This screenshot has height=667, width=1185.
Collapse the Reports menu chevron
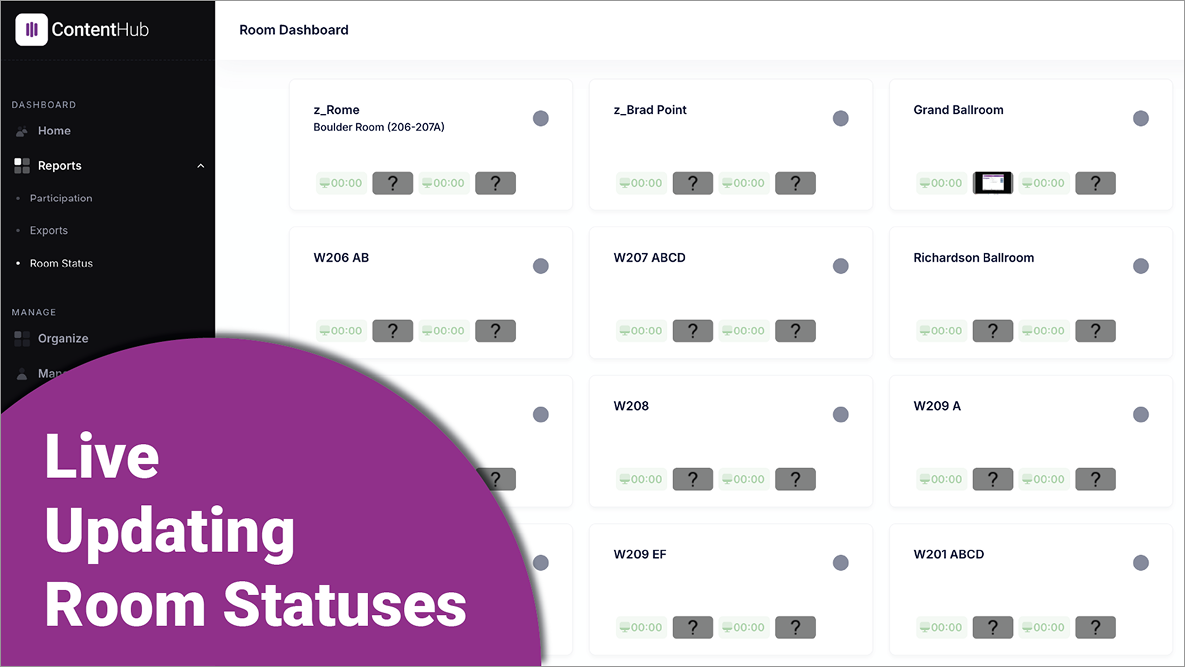[200, 166]
